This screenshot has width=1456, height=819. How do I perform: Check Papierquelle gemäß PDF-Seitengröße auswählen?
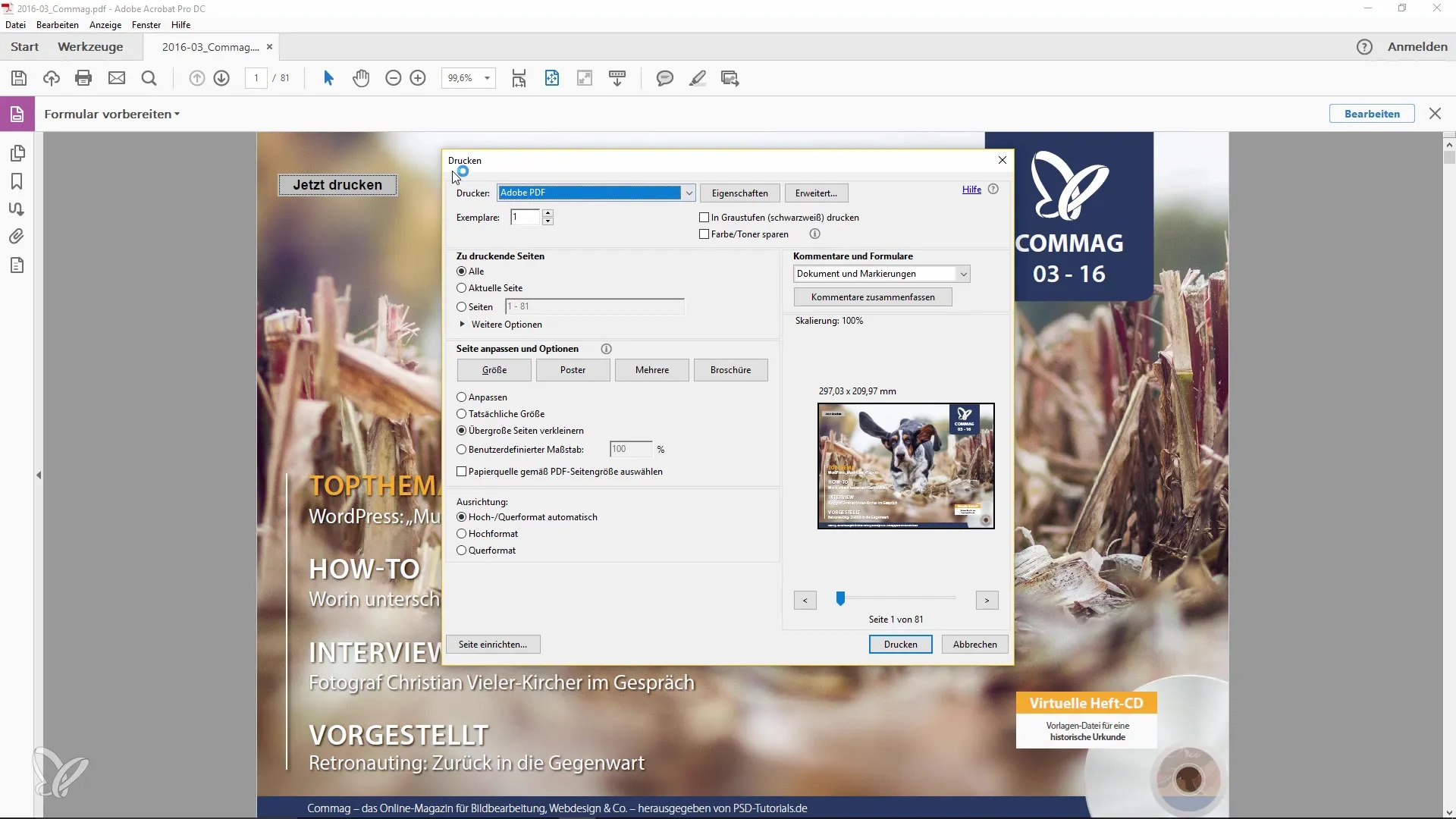coord(461,472)
